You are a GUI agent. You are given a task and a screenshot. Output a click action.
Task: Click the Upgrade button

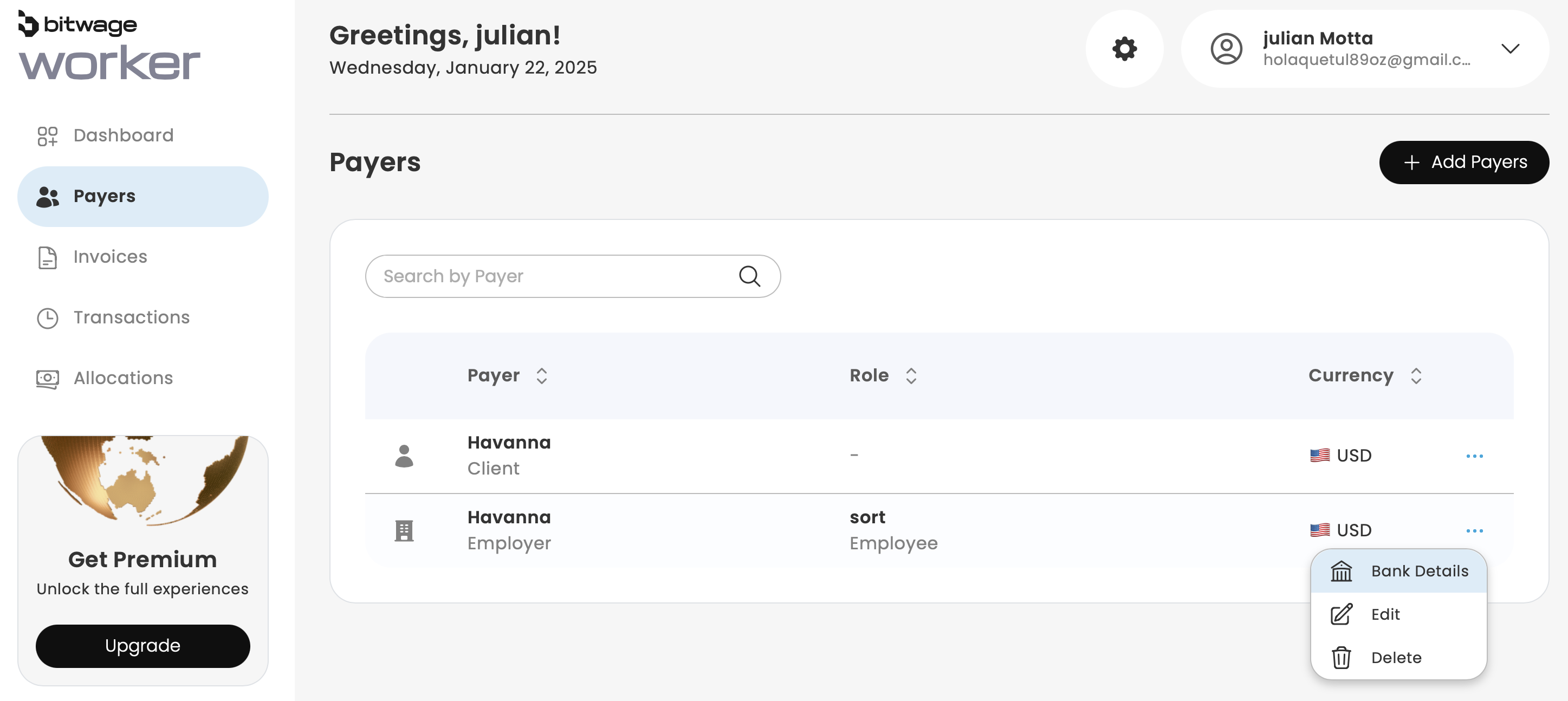[x=142, y=646]
